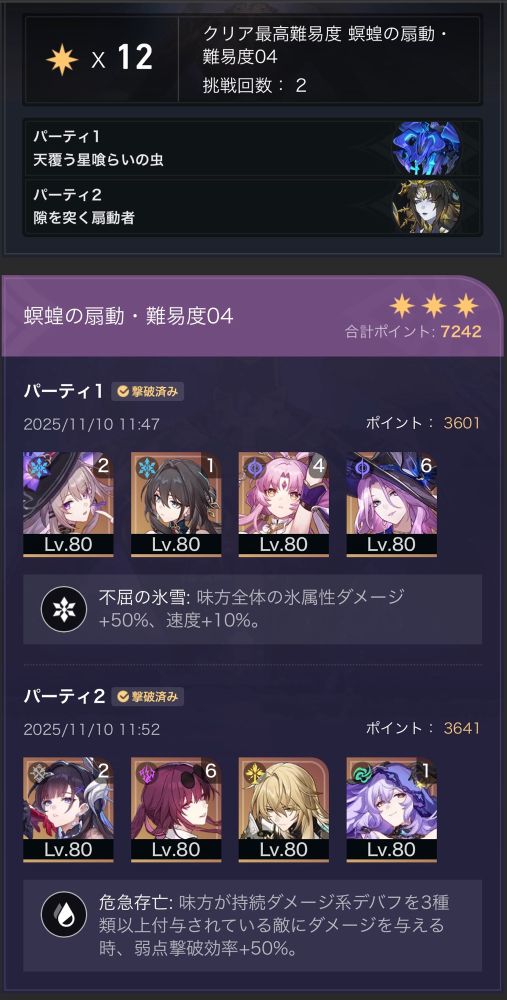Tap the 撃破済み badge for パーティ1
Screen dimensions: 507x1000
coord(148,392)
